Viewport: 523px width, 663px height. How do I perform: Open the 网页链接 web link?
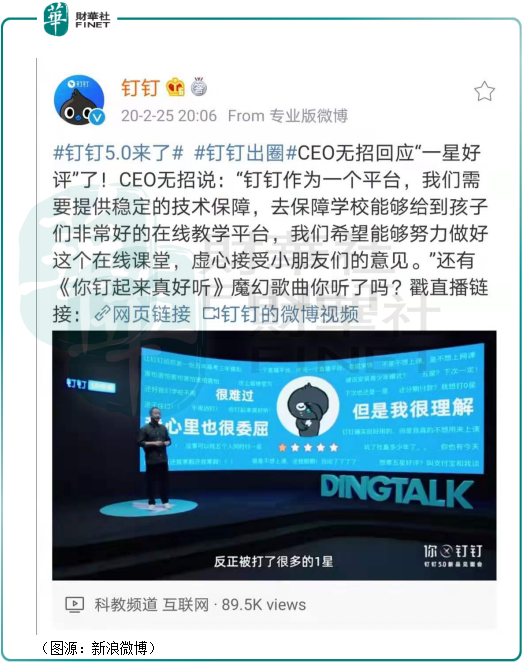(151, 314)
